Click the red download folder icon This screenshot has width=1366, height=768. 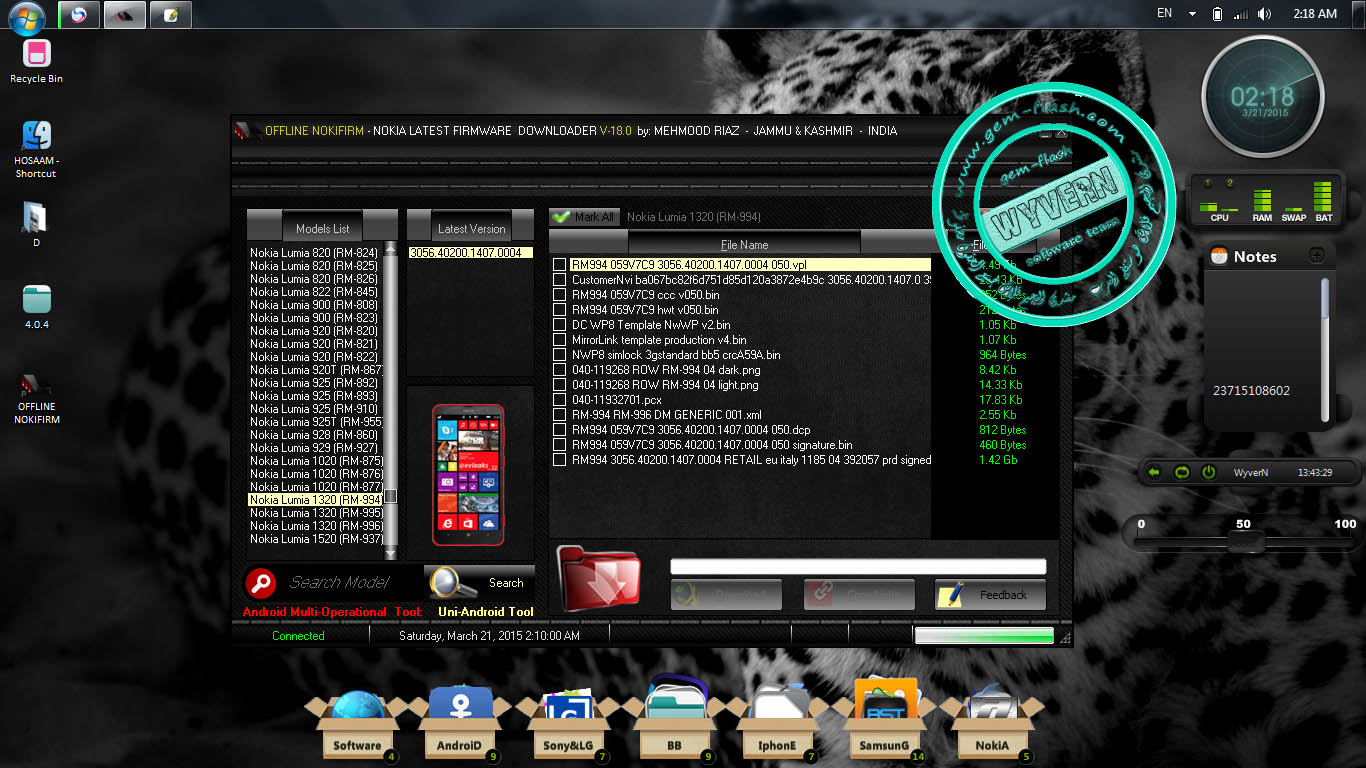(598, 578)
